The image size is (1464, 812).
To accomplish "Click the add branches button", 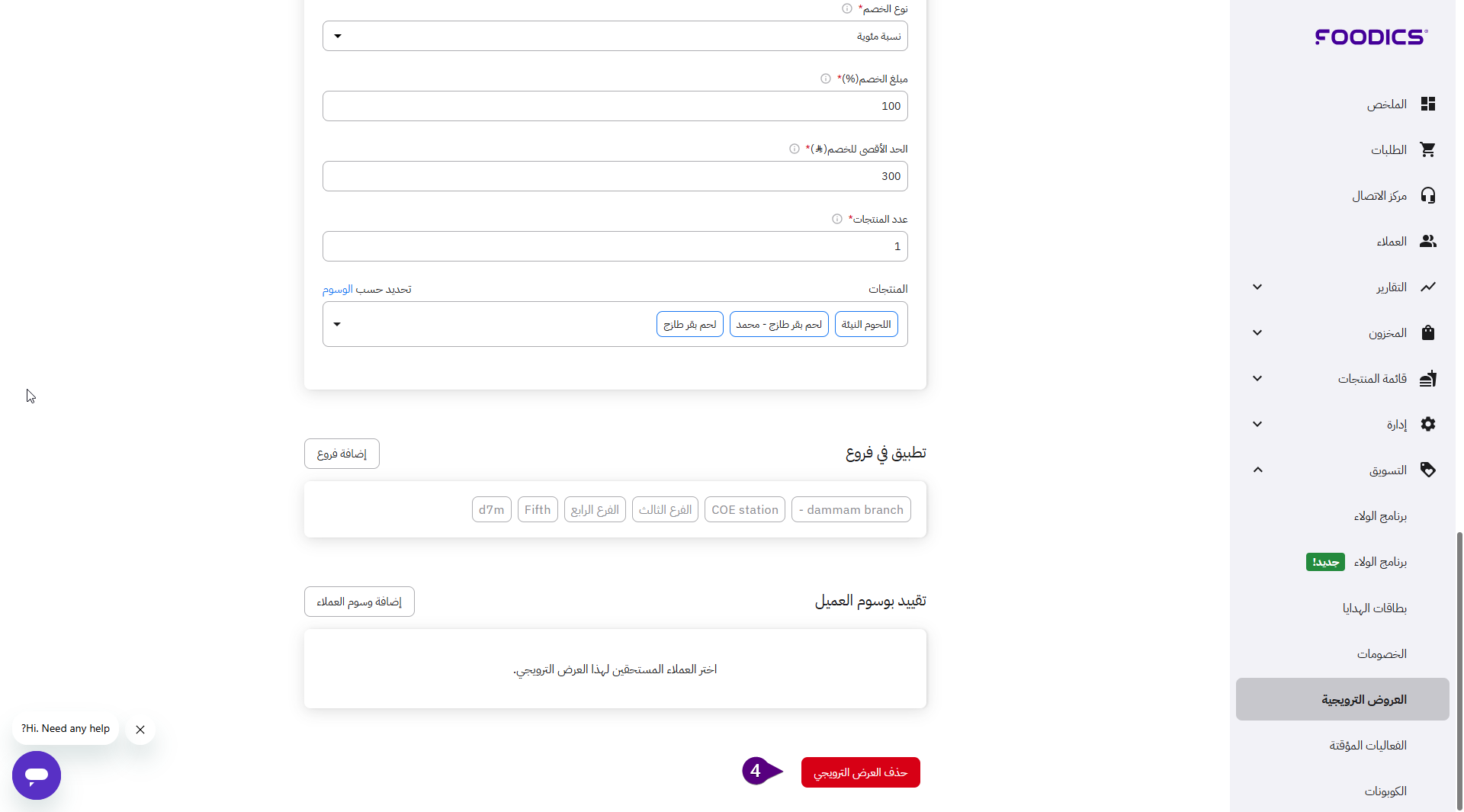I will coord(342,454).
